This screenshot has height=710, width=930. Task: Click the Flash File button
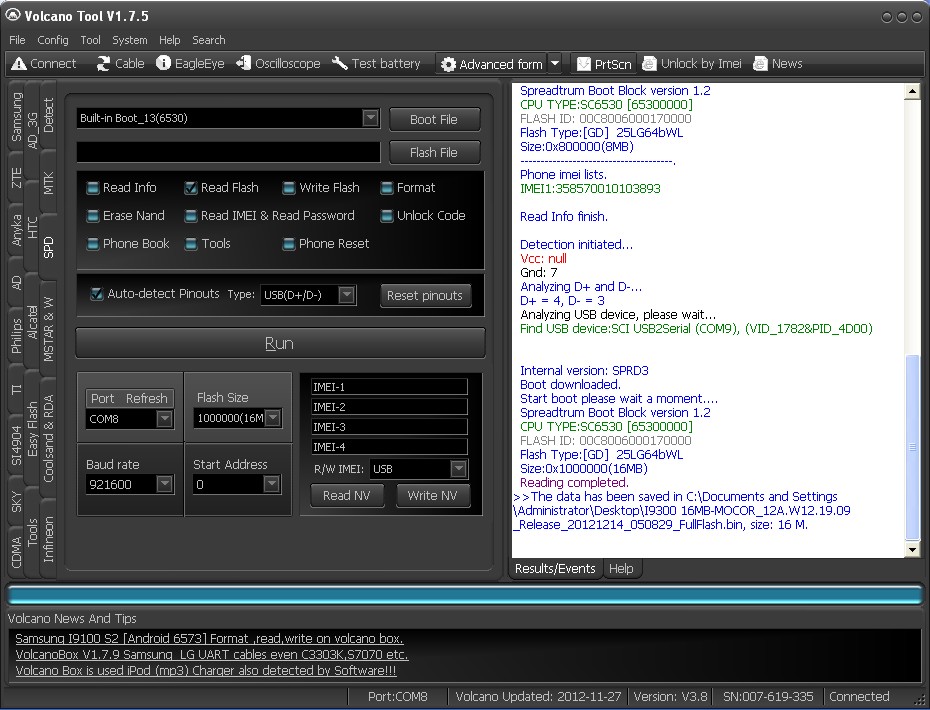tap(434, 152)
